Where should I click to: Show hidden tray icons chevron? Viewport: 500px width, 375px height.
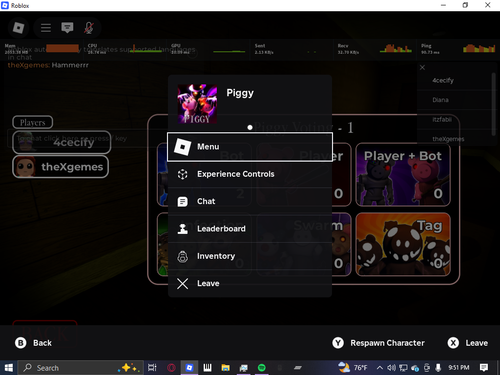coord(379,368)
